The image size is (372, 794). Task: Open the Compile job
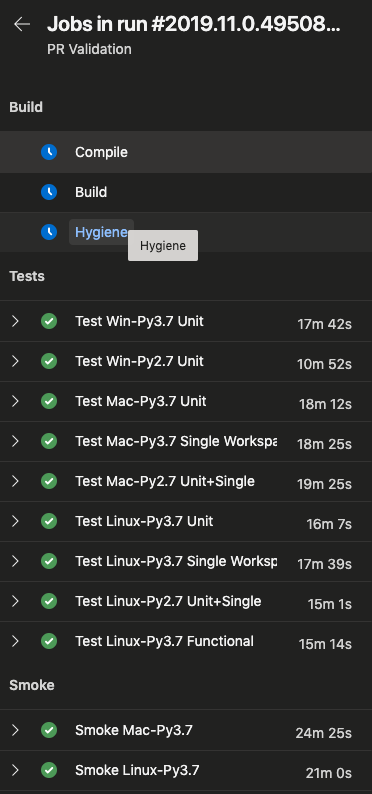tap(101, 152)
